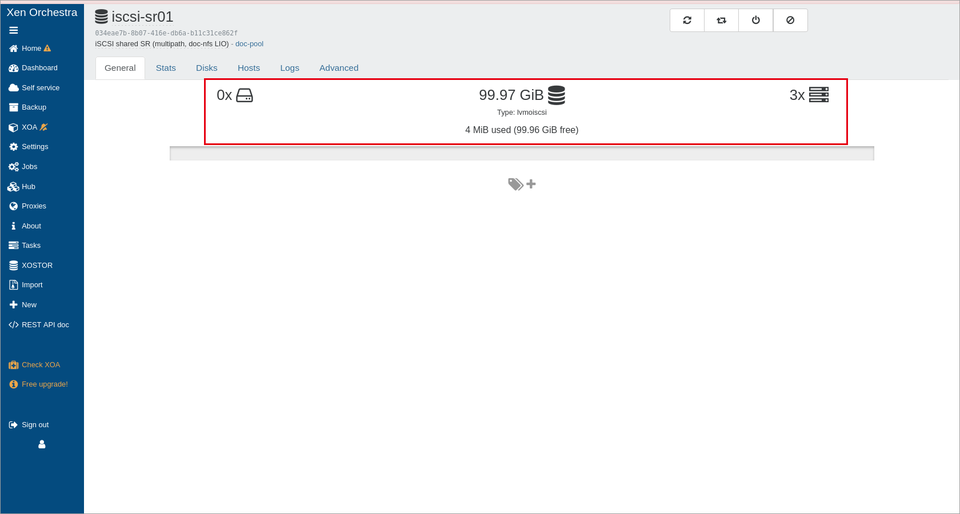Image resolution: width=960 pixels, height=514 pixels.
Task: Follow the doc-pool link
Action: point(249,44)
